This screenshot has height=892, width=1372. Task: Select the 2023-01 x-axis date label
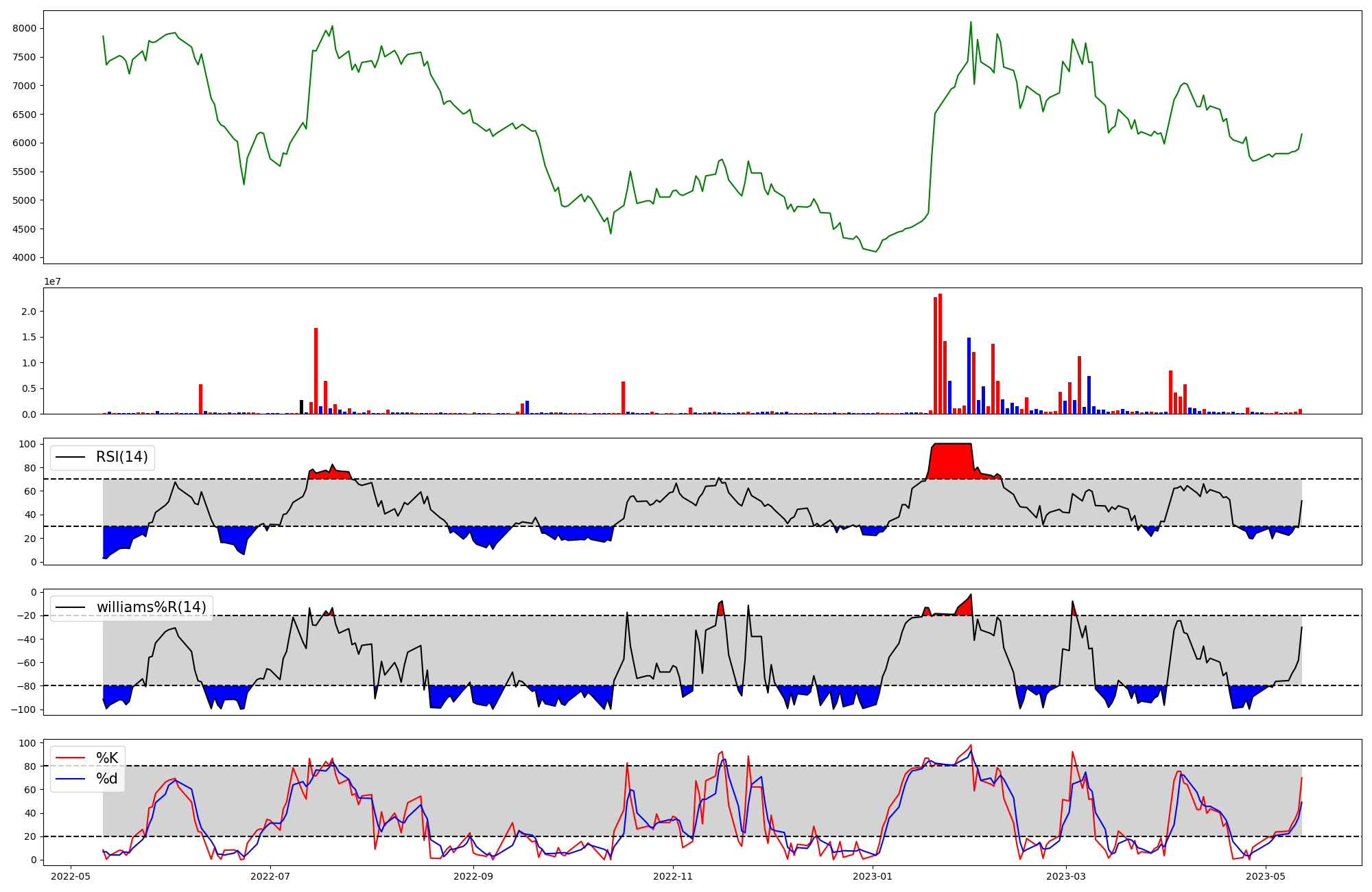[873, 876]
